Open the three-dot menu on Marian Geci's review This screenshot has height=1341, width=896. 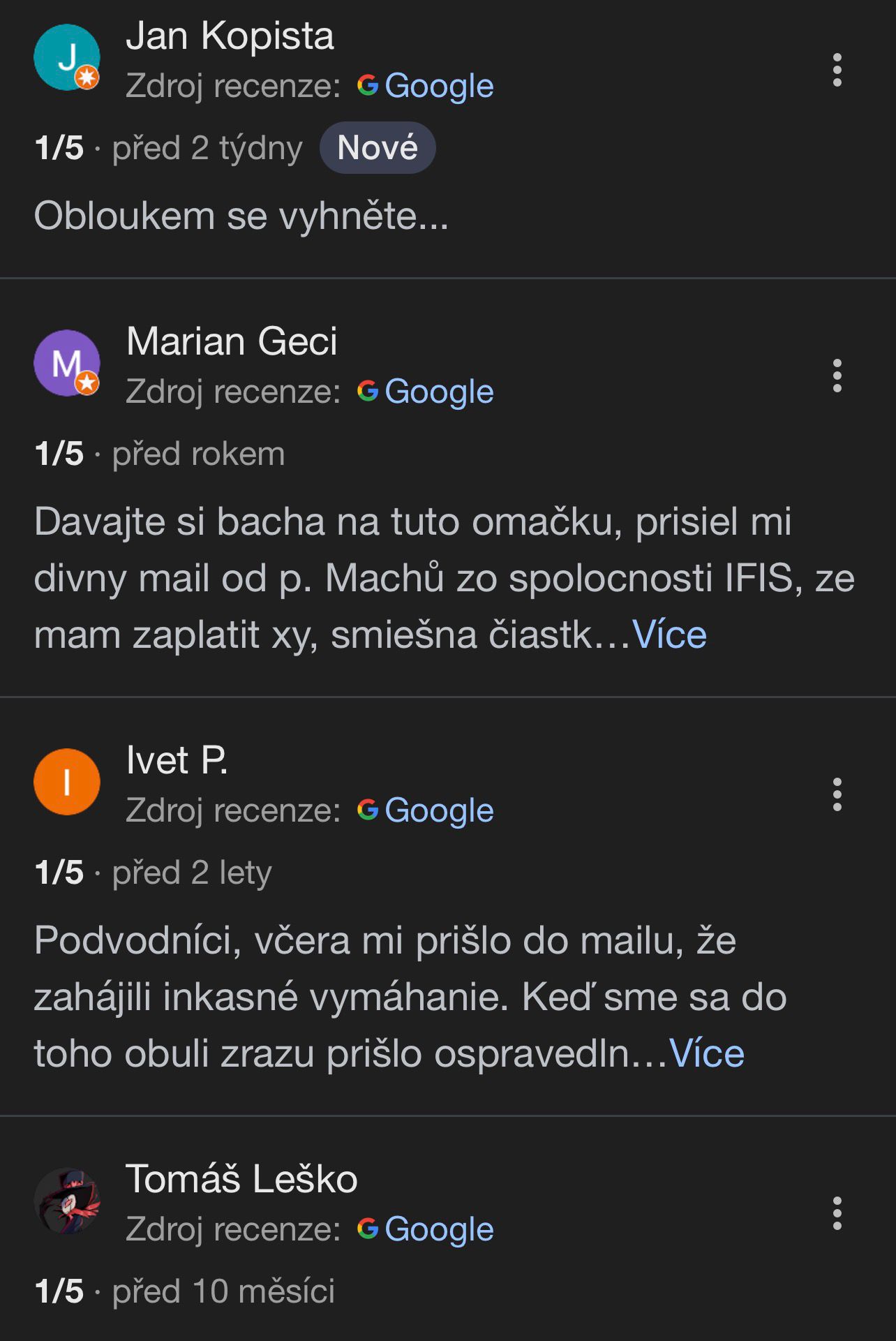[837, 376]
